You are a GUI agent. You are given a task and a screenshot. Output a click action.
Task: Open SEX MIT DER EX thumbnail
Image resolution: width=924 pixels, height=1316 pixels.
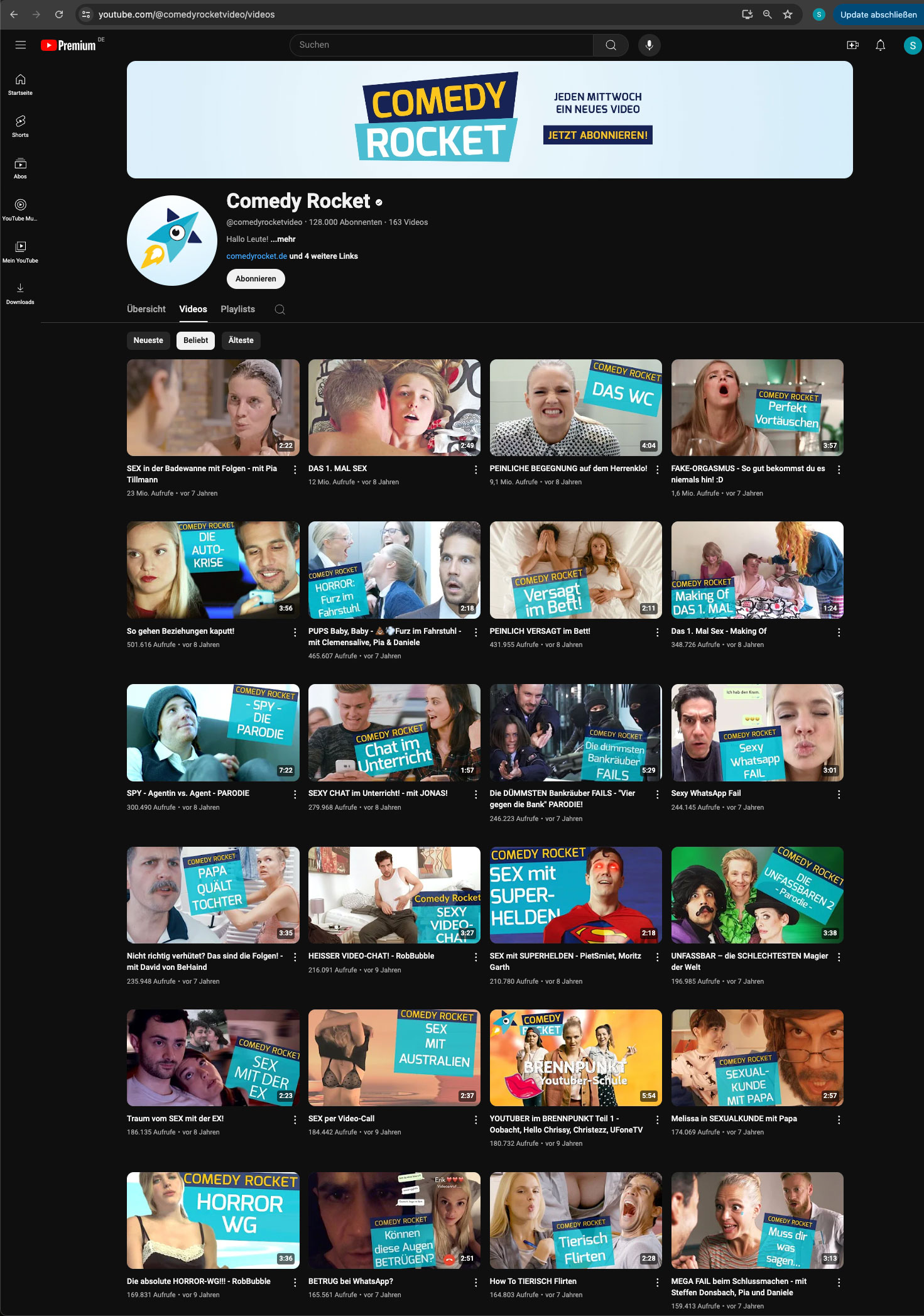pos(213,1058)
